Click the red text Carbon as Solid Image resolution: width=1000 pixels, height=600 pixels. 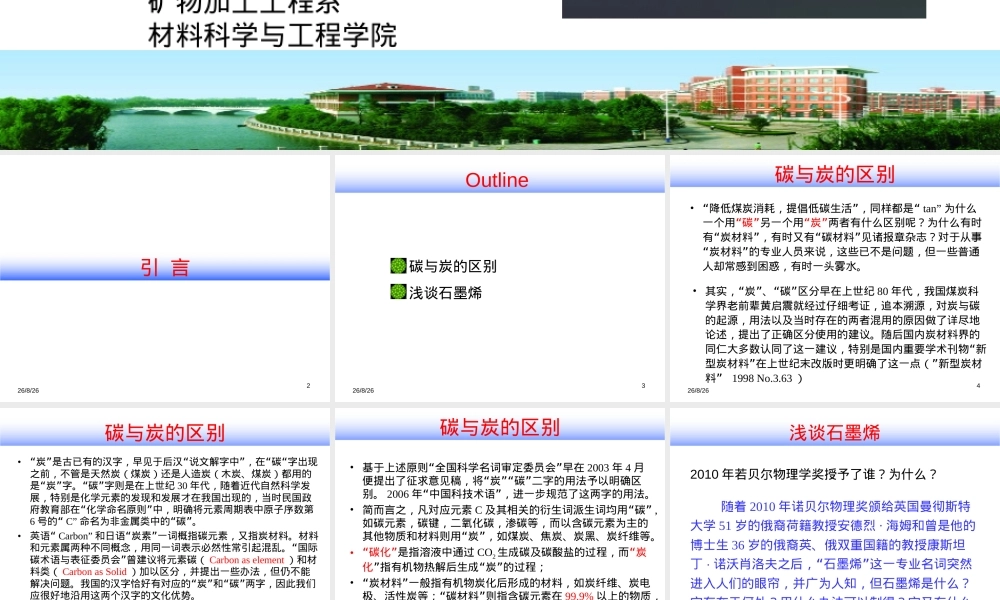(x=94, y=571)
